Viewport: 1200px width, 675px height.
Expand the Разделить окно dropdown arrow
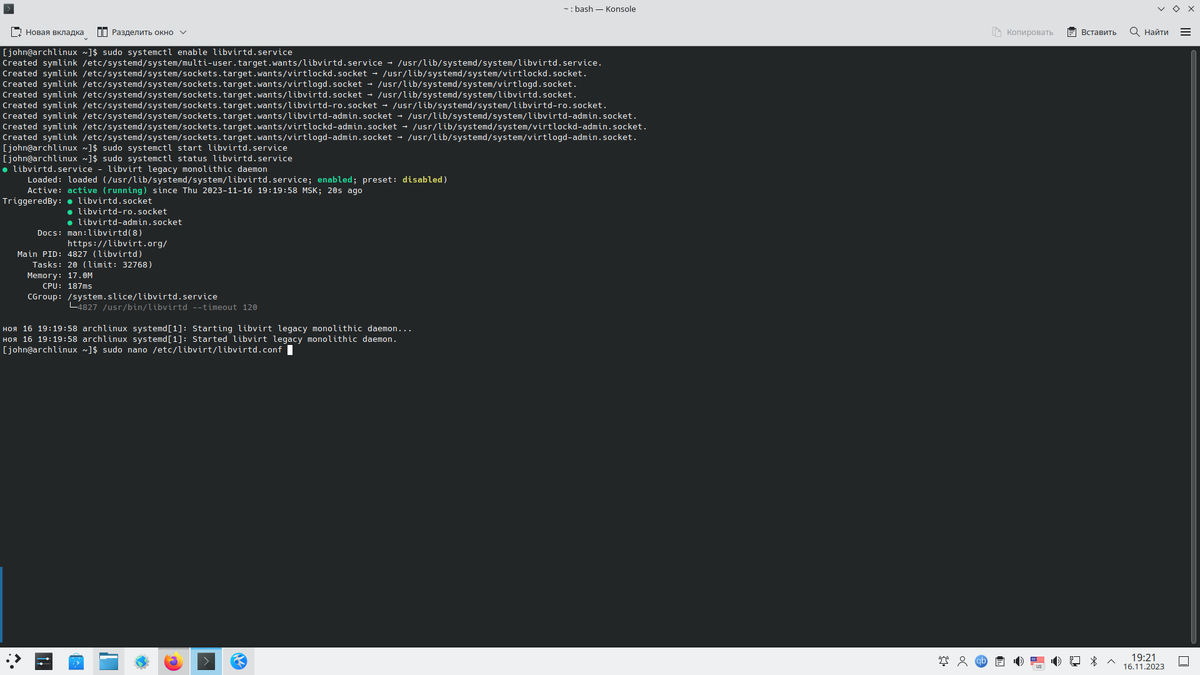click(x=183, y=32)
